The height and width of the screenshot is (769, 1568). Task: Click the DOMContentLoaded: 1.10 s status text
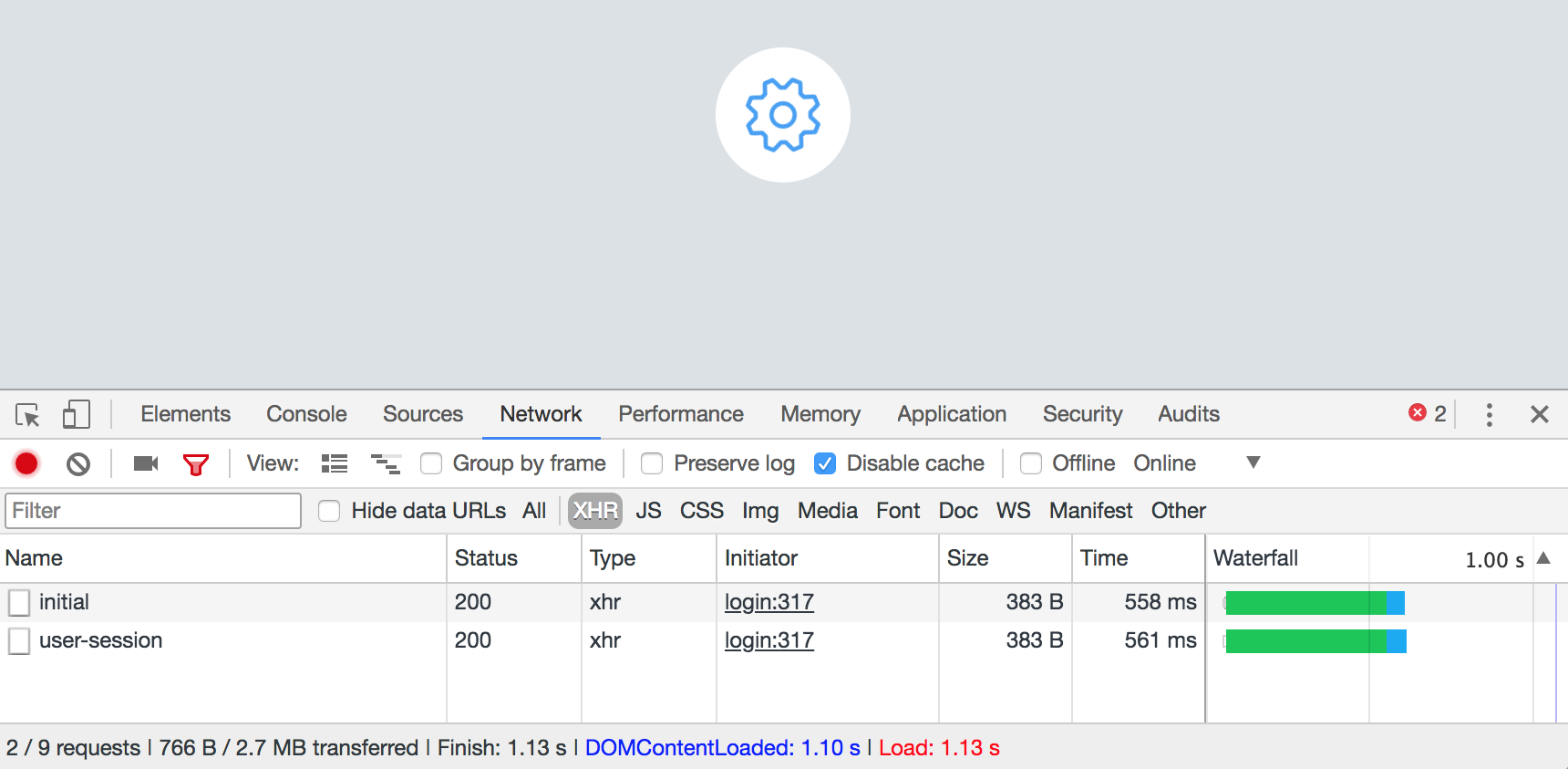coord(723,748)
